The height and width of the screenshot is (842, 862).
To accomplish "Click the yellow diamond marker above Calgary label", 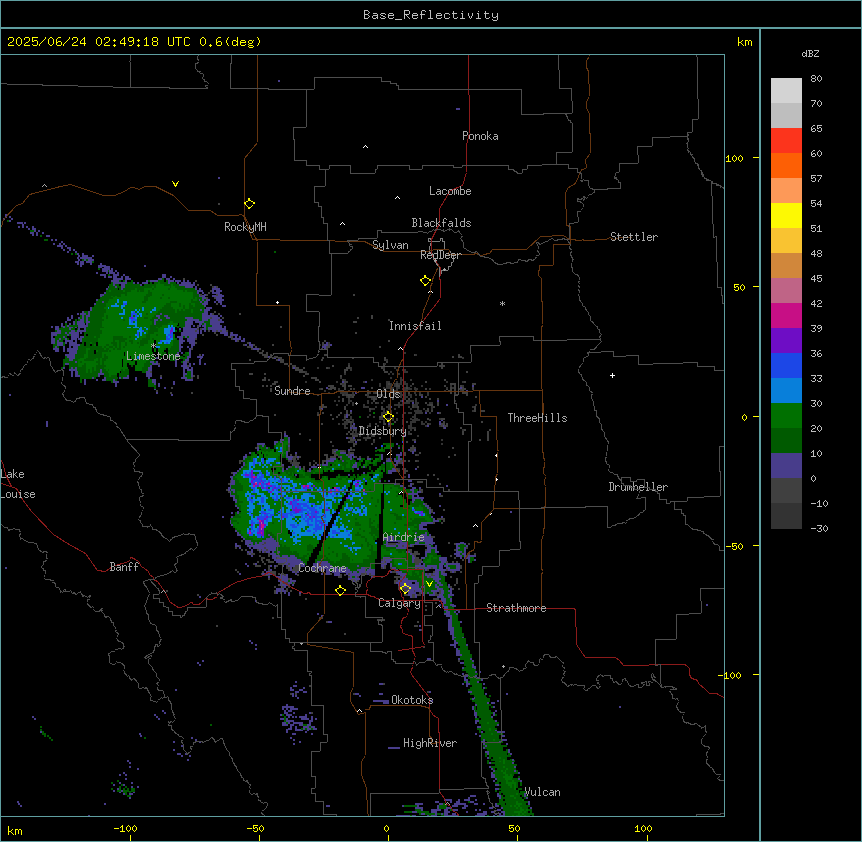I will point(405,589).
